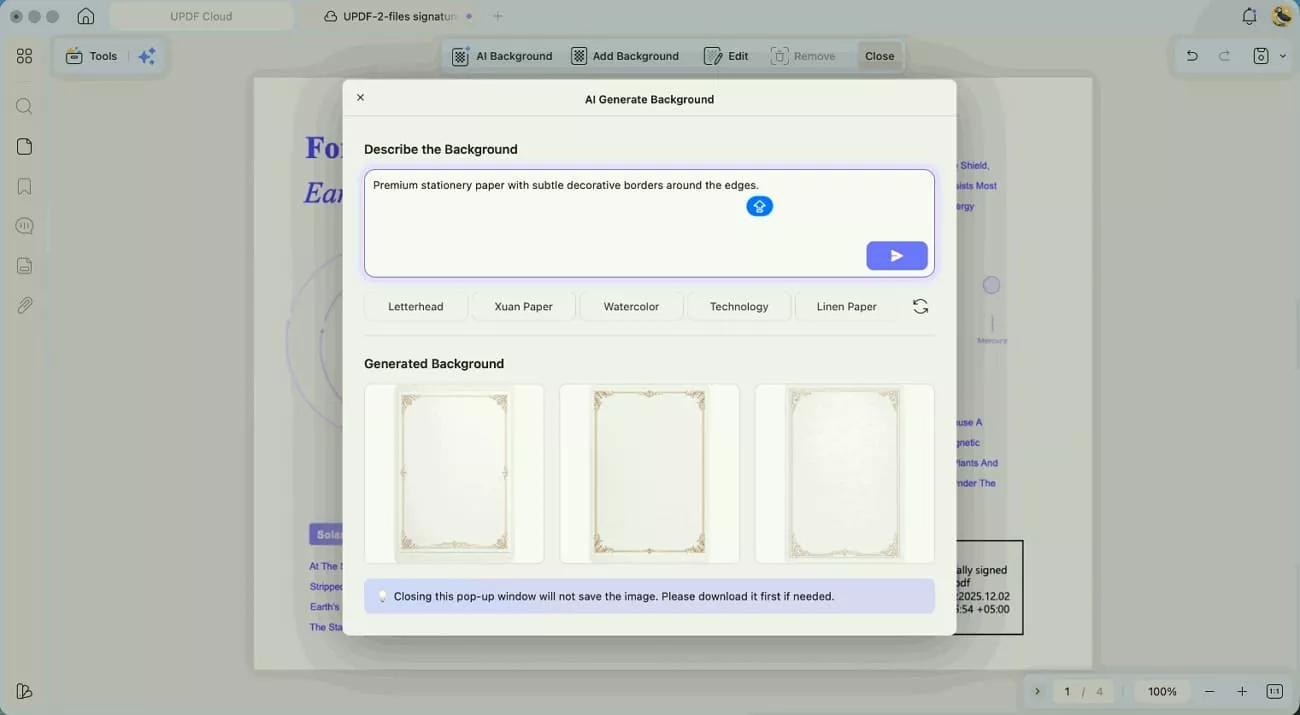Viewport: 1300px width, 715px height.
Task: Select the middle generated background thumbnail
Action: tap(649, 473)
